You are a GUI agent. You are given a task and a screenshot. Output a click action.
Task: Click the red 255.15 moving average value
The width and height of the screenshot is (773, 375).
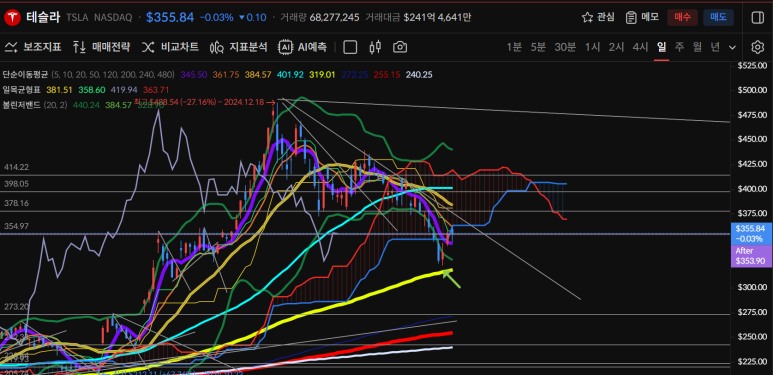coord(386,75)
